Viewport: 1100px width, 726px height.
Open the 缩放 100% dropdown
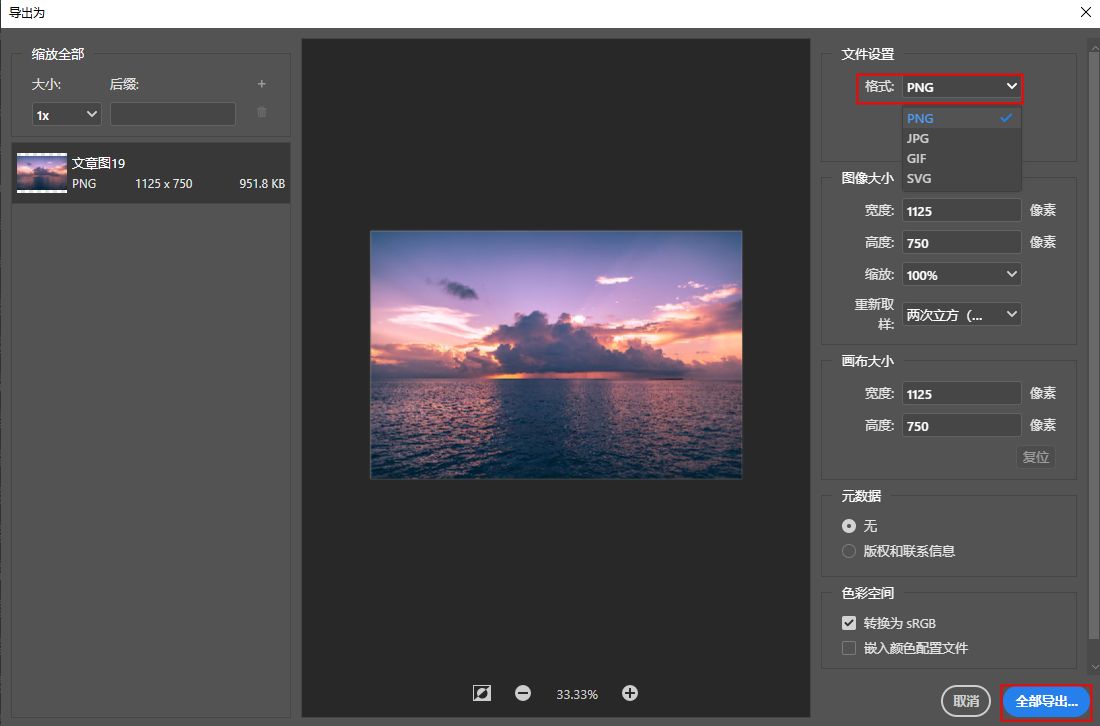[961, 275]
